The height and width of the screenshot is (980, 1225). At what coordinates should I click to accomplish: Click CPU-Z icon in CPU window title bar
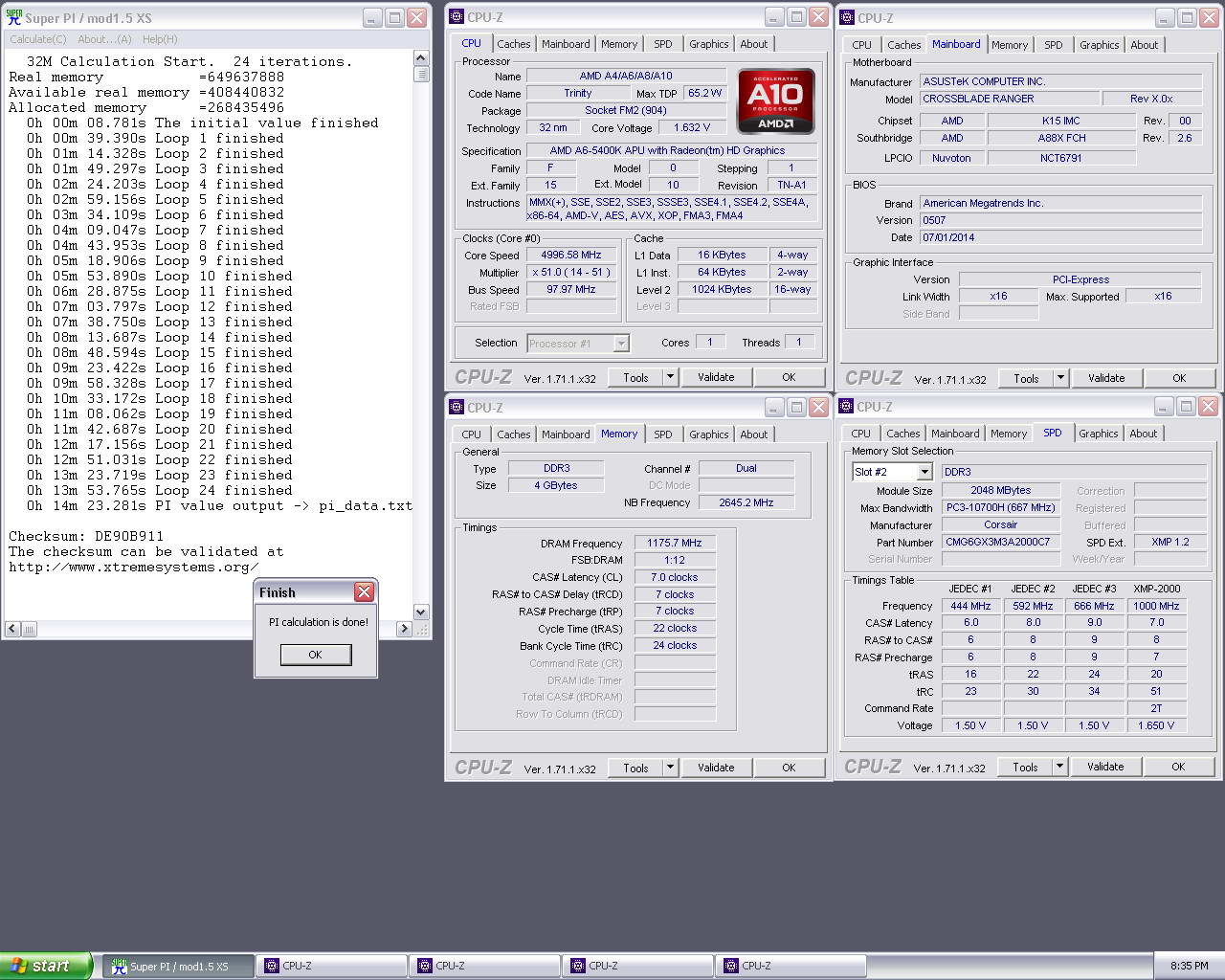tap(457, 17)
